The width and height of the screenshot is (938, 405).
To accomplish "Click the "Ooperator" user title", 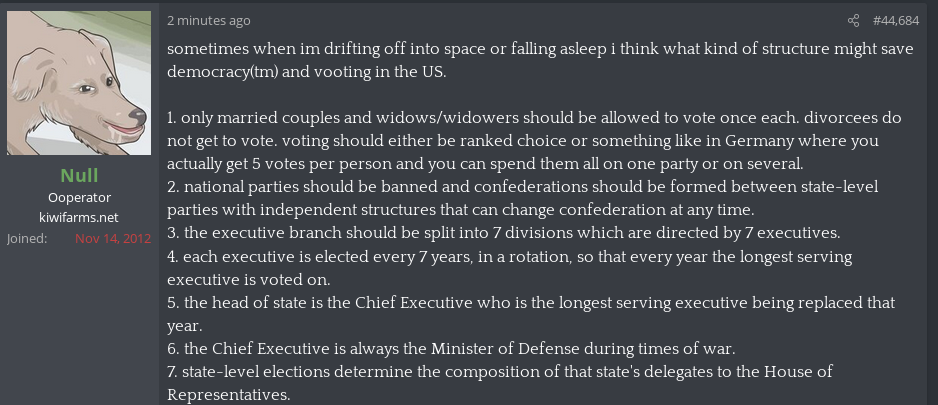I will (x=79, y=198).
